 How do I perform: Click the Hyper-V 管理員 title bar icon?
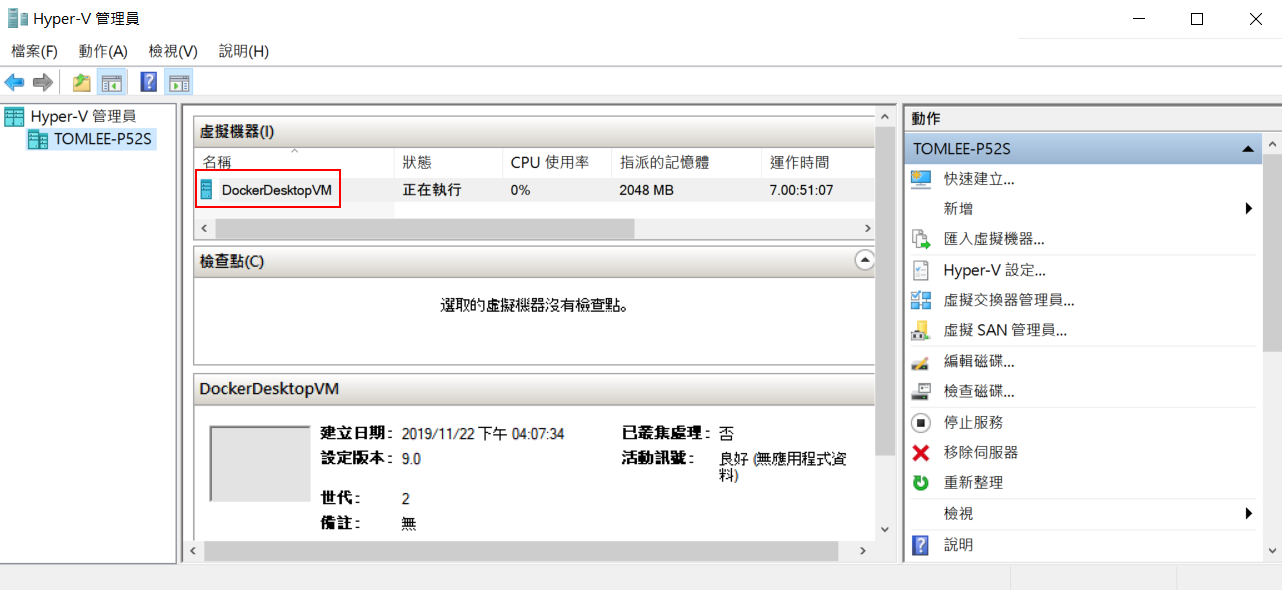click(18, 19)
